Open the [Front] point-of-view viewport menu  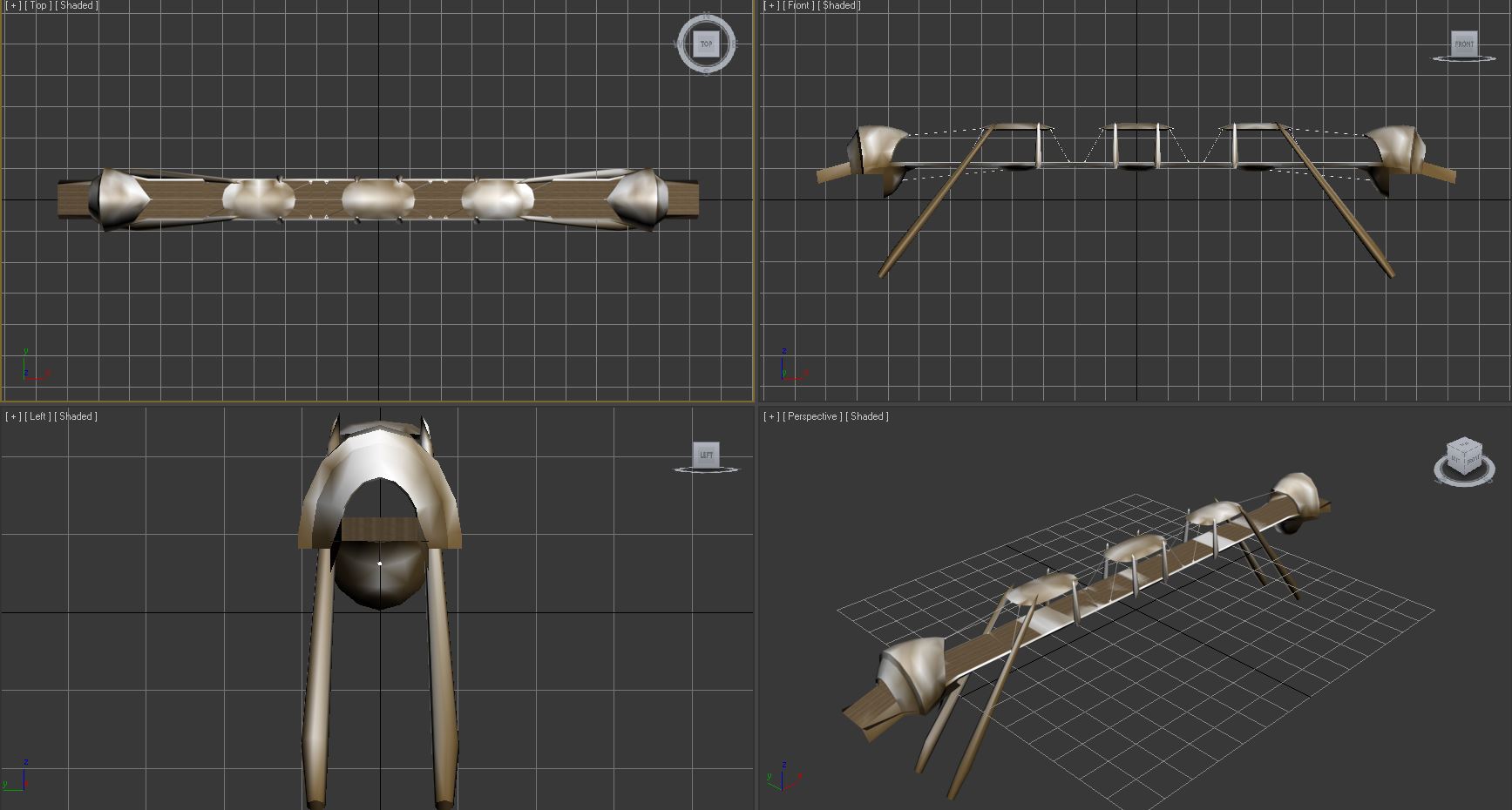[x=798, y=6]
